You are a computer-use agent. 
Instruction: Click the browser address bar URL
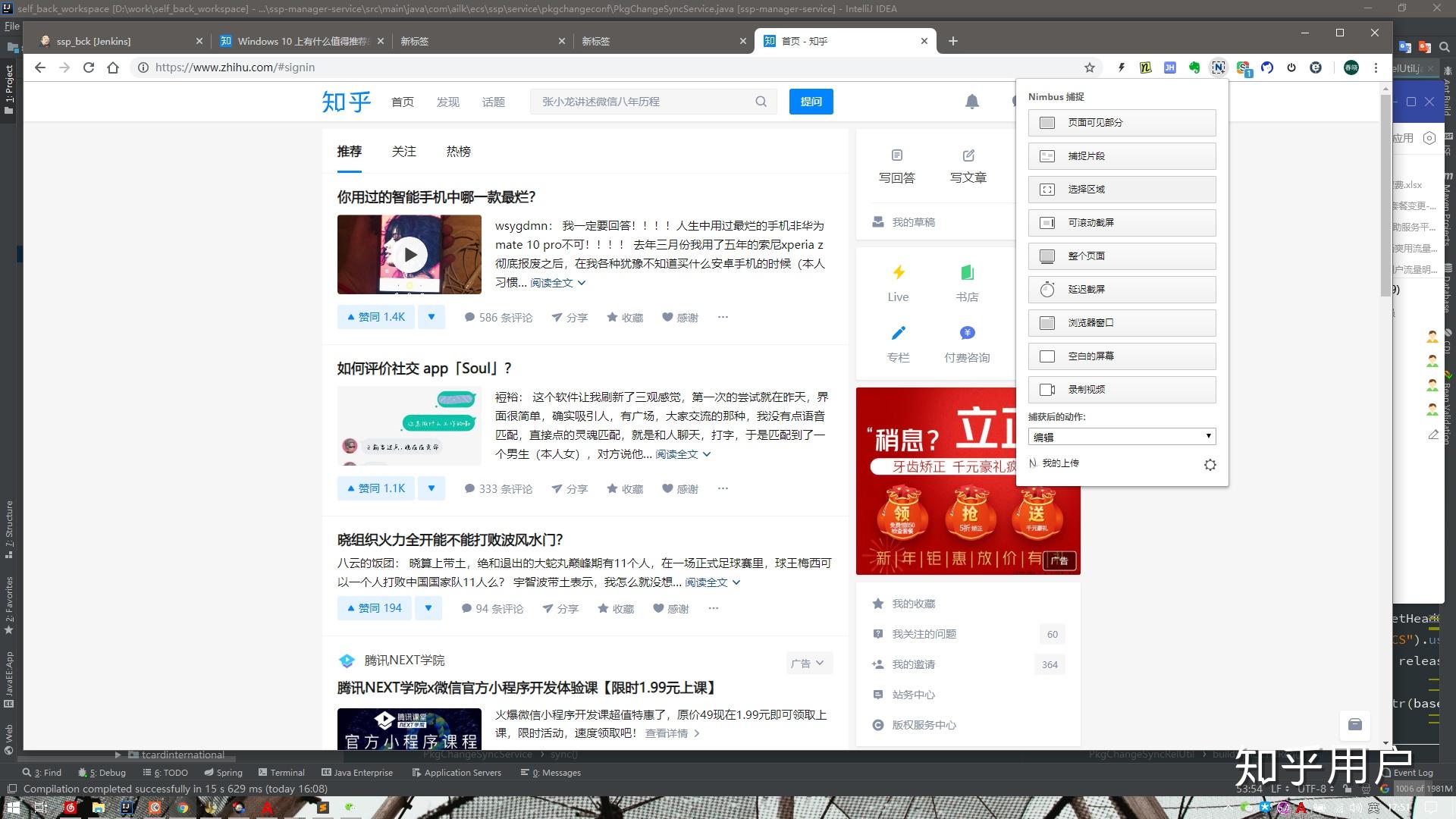point(235,67)
